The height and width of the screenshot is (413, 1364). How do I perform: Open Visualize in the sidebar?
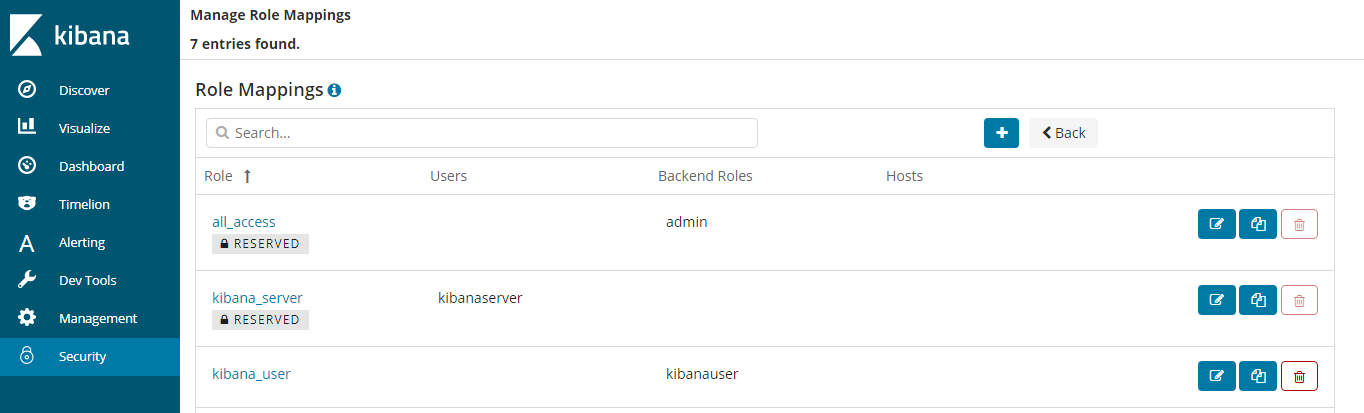click(x=84, y=128)
